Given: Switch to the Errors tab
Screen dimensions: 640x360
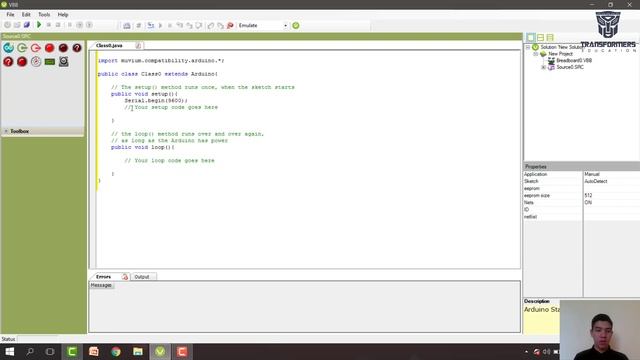Looking at the screenshot, I should [x=103, y=277].
